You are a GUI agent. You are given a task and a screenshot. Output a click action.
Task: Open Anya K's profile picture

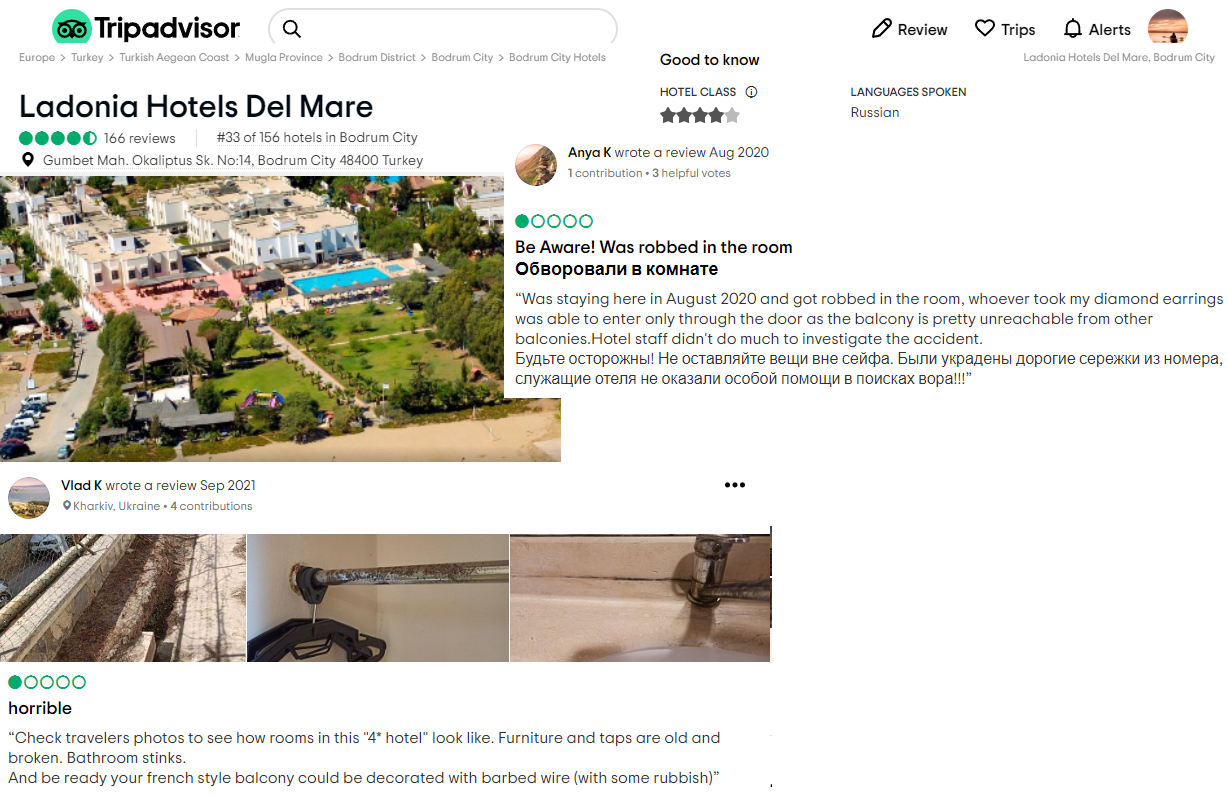[536, 164]
